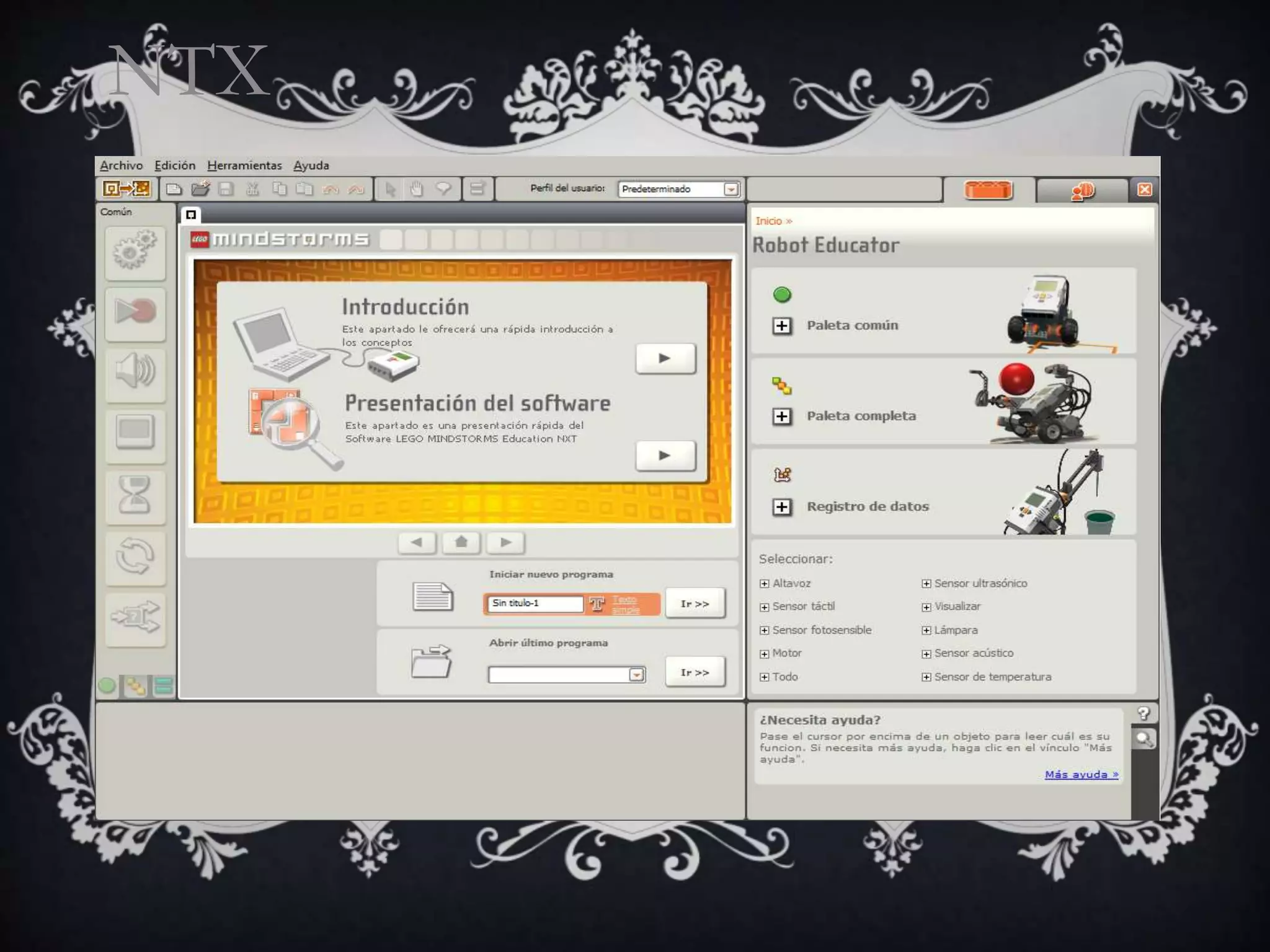Click Ir >> for new program
This screenshot has width=1270, height=952.
click(x=695, y=604)
